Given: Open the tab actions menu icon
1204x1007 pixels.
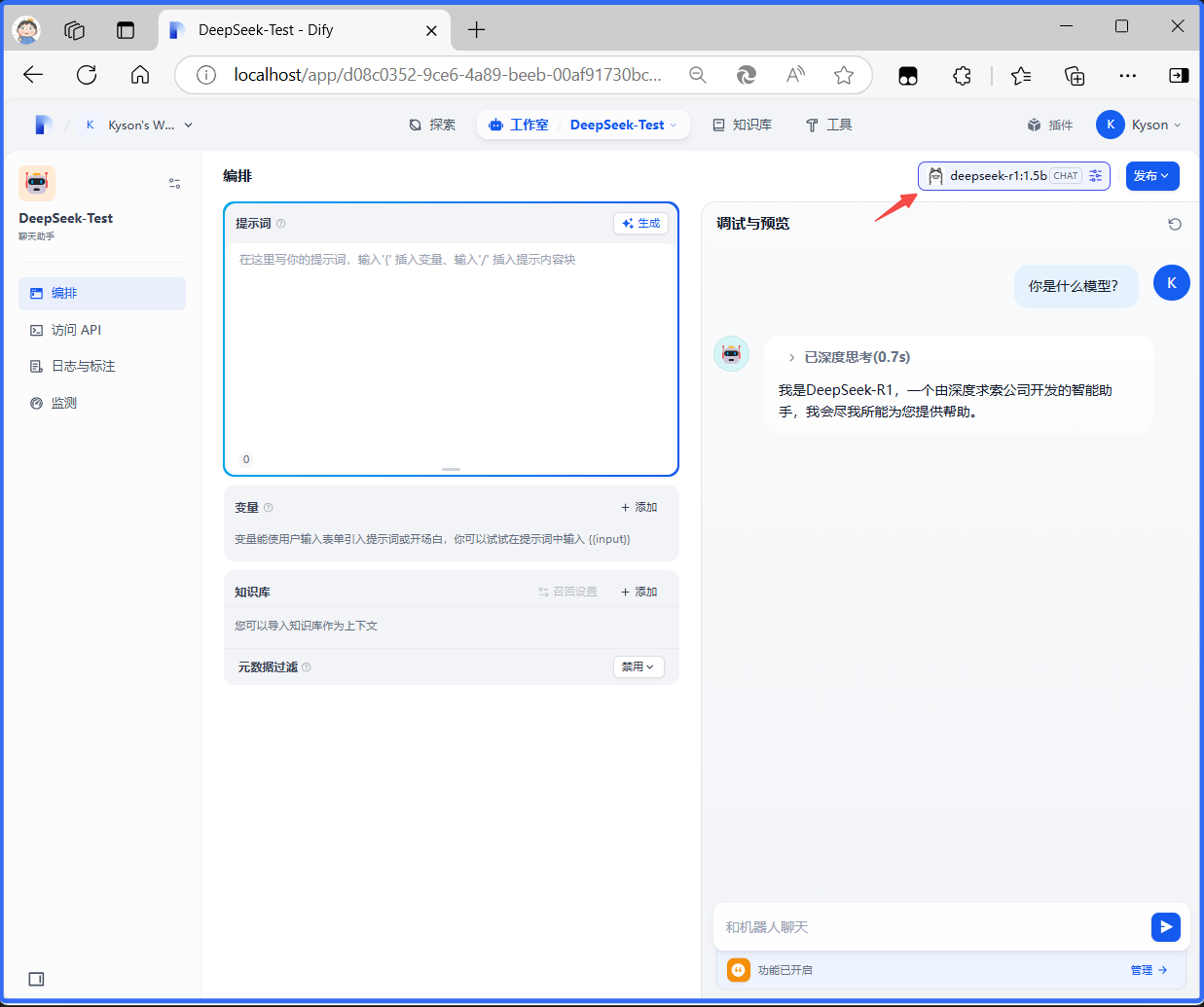Looking at the screenshot, I should tap(126, 30).
